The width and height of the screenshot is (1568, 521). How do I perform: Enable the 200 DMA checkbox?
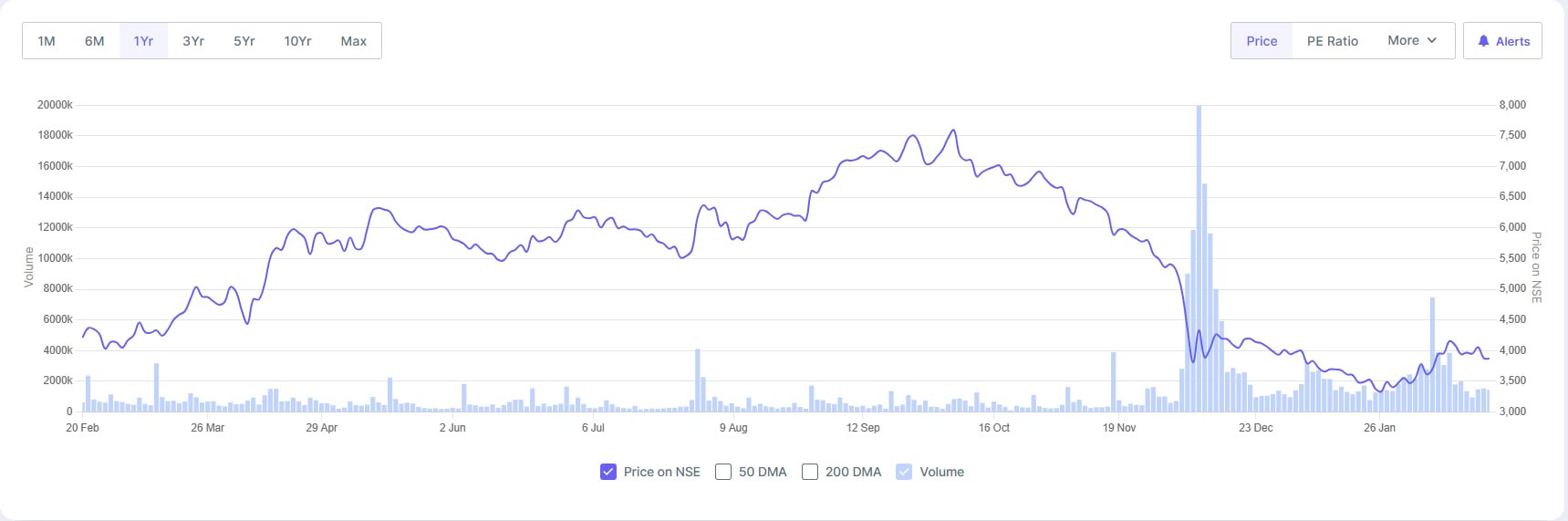(810, 472)
